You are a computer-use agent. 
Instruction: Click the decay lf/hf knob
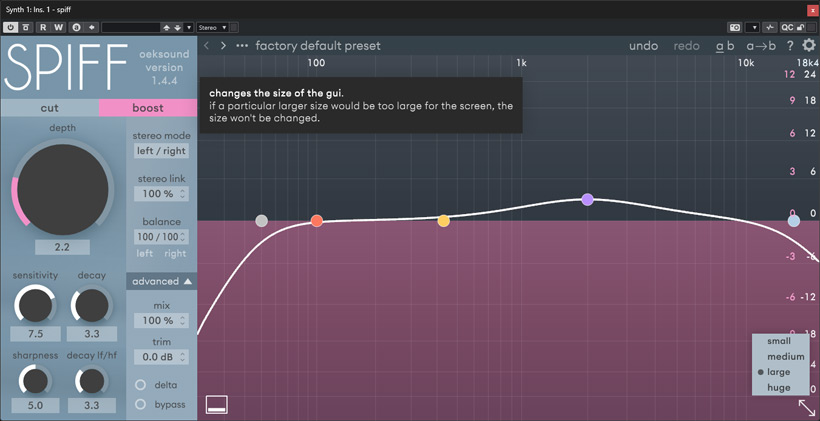92,381
